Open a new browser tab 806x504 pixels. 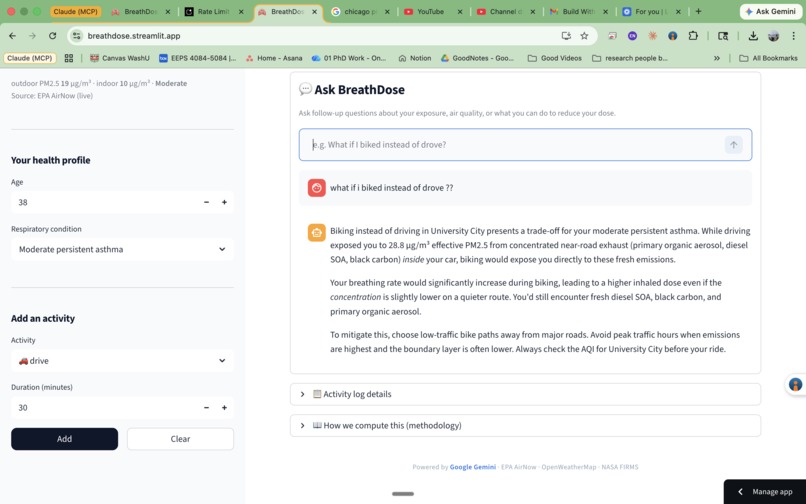point(698,11)
